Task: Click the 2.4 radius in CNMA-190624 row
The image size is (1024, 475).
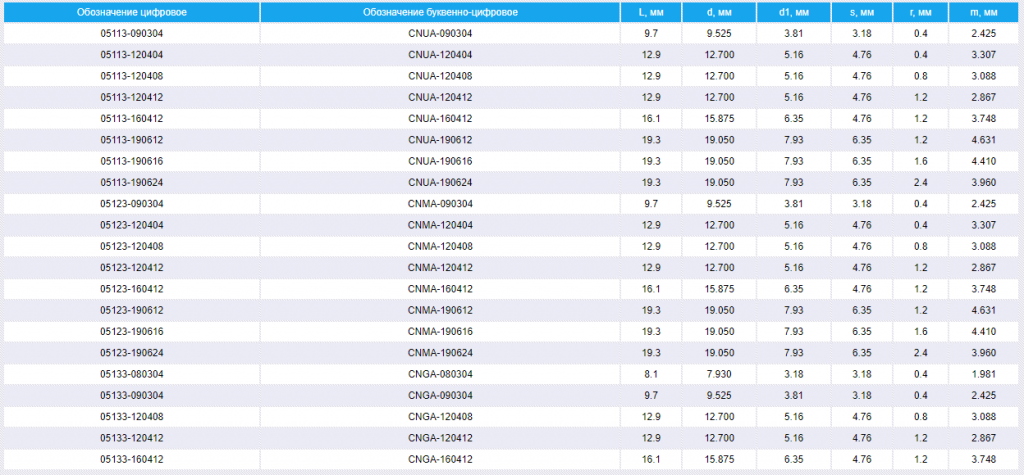Action: click(921, 353)
